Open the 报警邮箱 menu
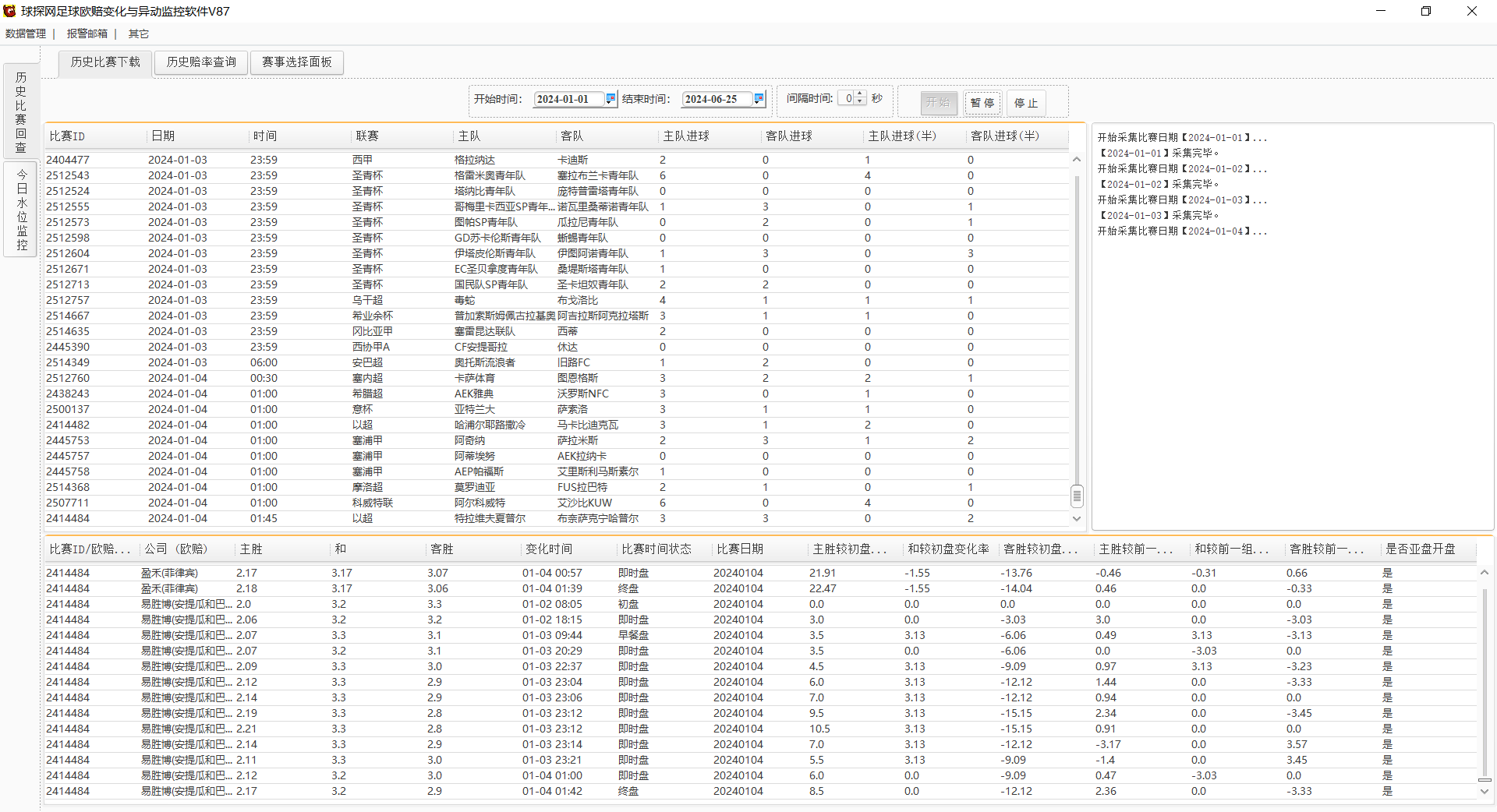The image size is (1497, 812). click(x=87, y=34)
